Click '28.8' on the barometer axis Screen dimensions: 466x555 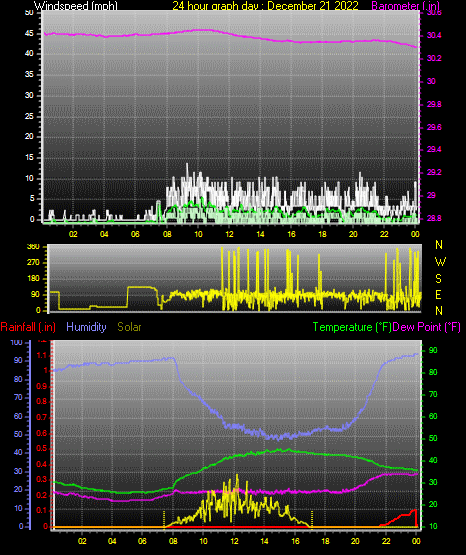coord(434,218)
